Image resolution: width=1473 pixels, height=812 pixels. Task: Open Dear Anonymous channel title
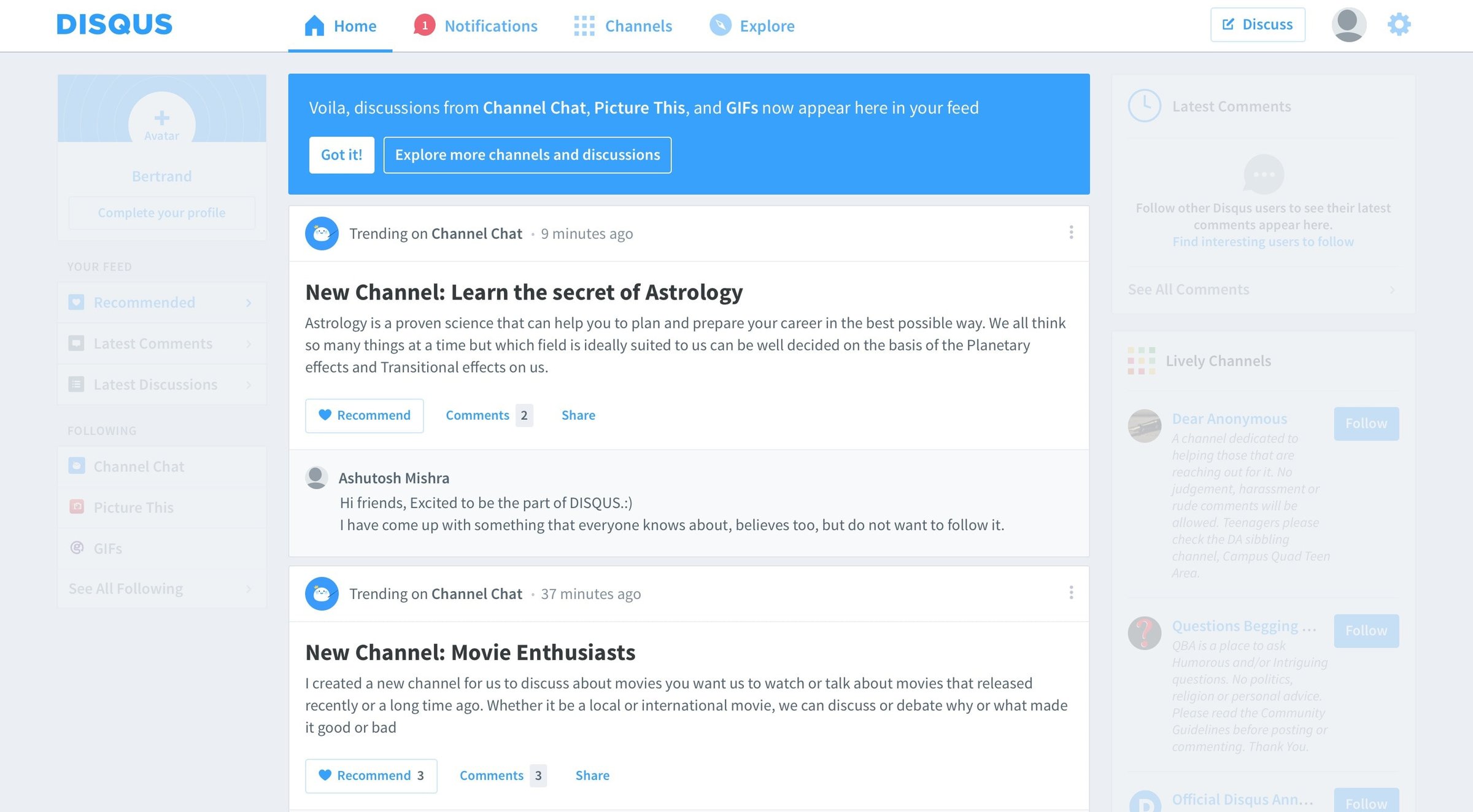[x=1229, y=419]
